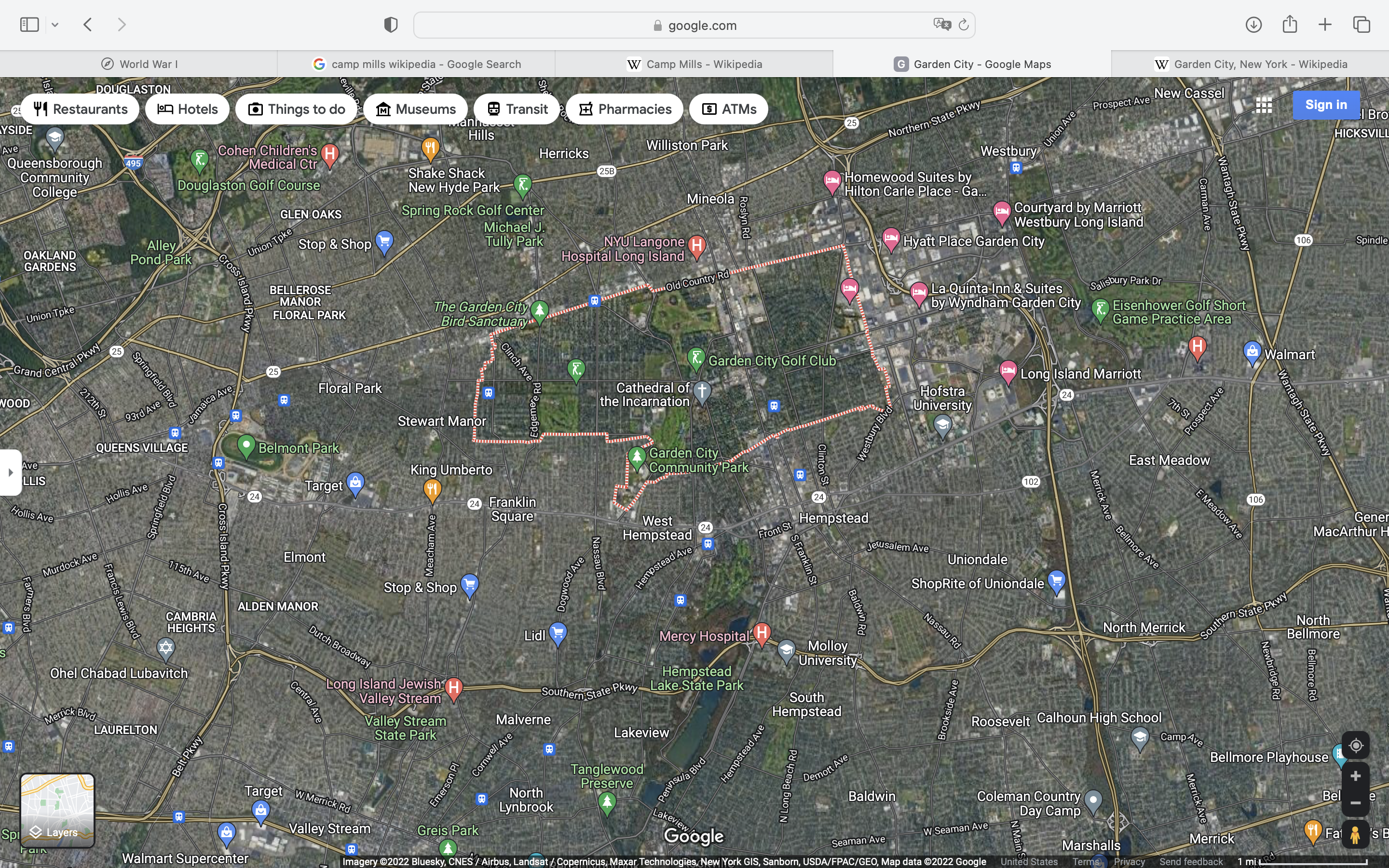The width and height of the screenshot is (1389, 868).
Task: Show Safari downloads icon
Action: [x=1253, y=25]
